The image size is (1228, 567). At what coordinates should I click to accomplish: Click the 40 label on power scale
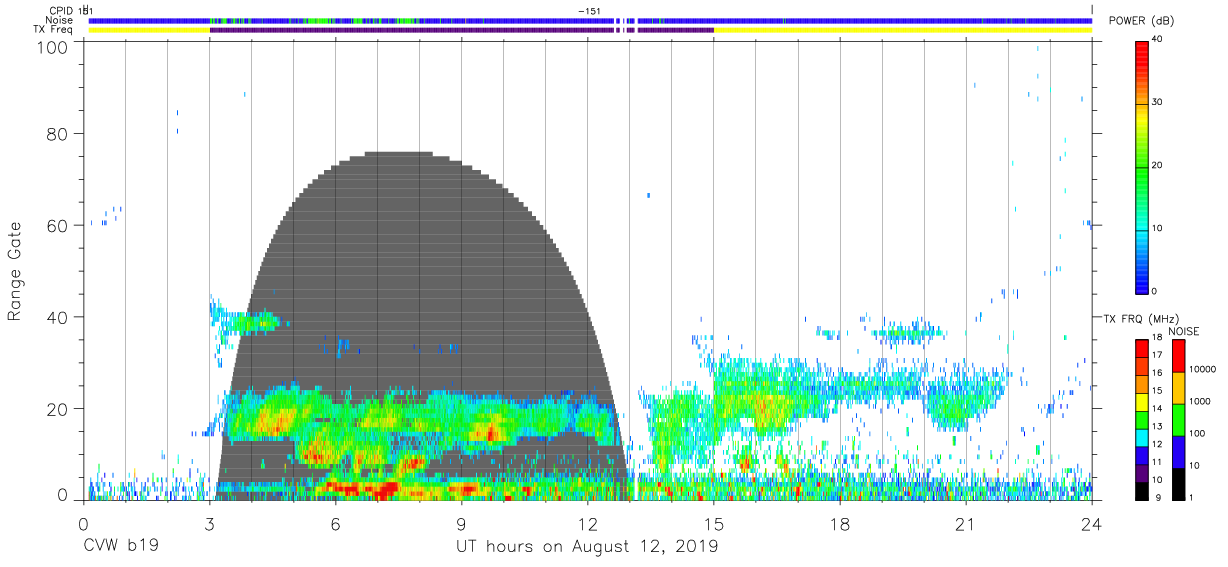[1157, 40]
